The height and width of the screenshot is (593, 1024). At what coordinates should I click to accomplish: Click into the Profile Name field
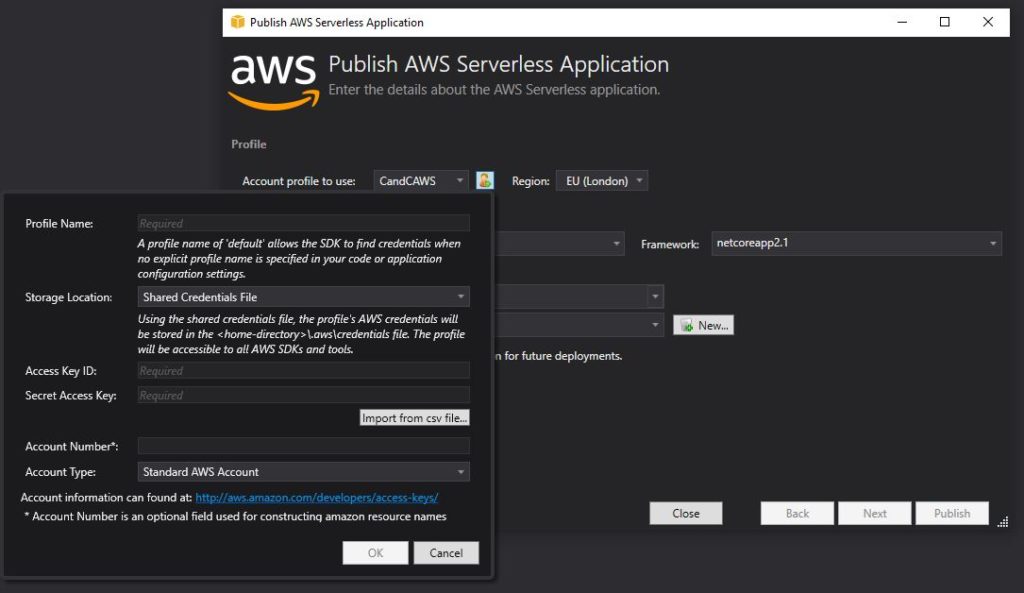coord(303,224)
